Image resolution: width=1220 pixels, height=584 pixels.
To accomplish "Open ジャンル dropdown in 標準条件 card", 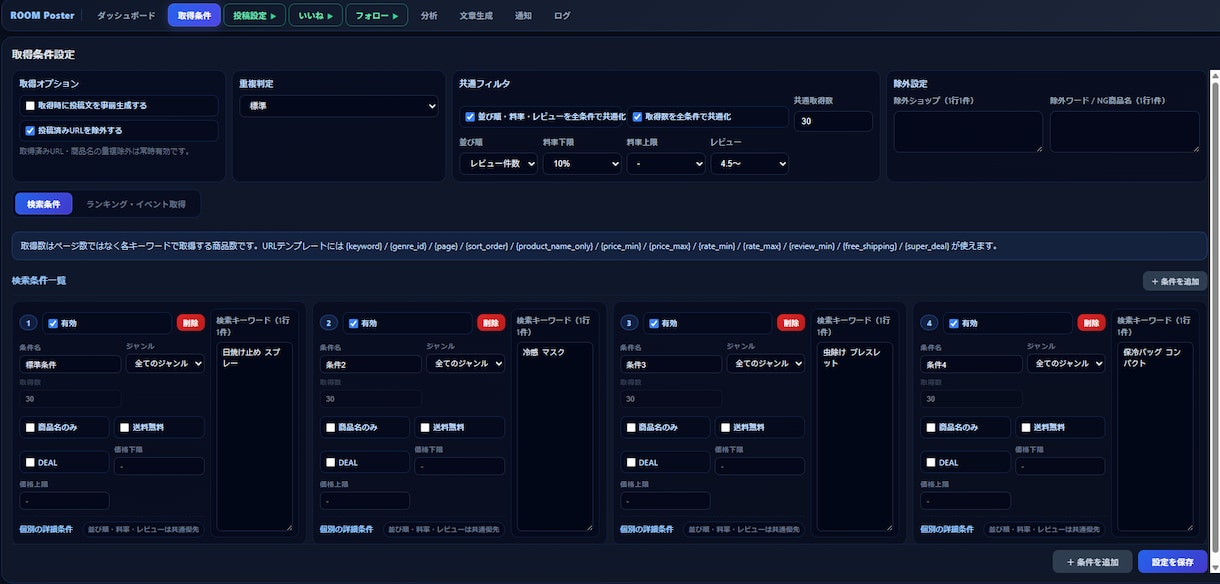I will [165, 364].
